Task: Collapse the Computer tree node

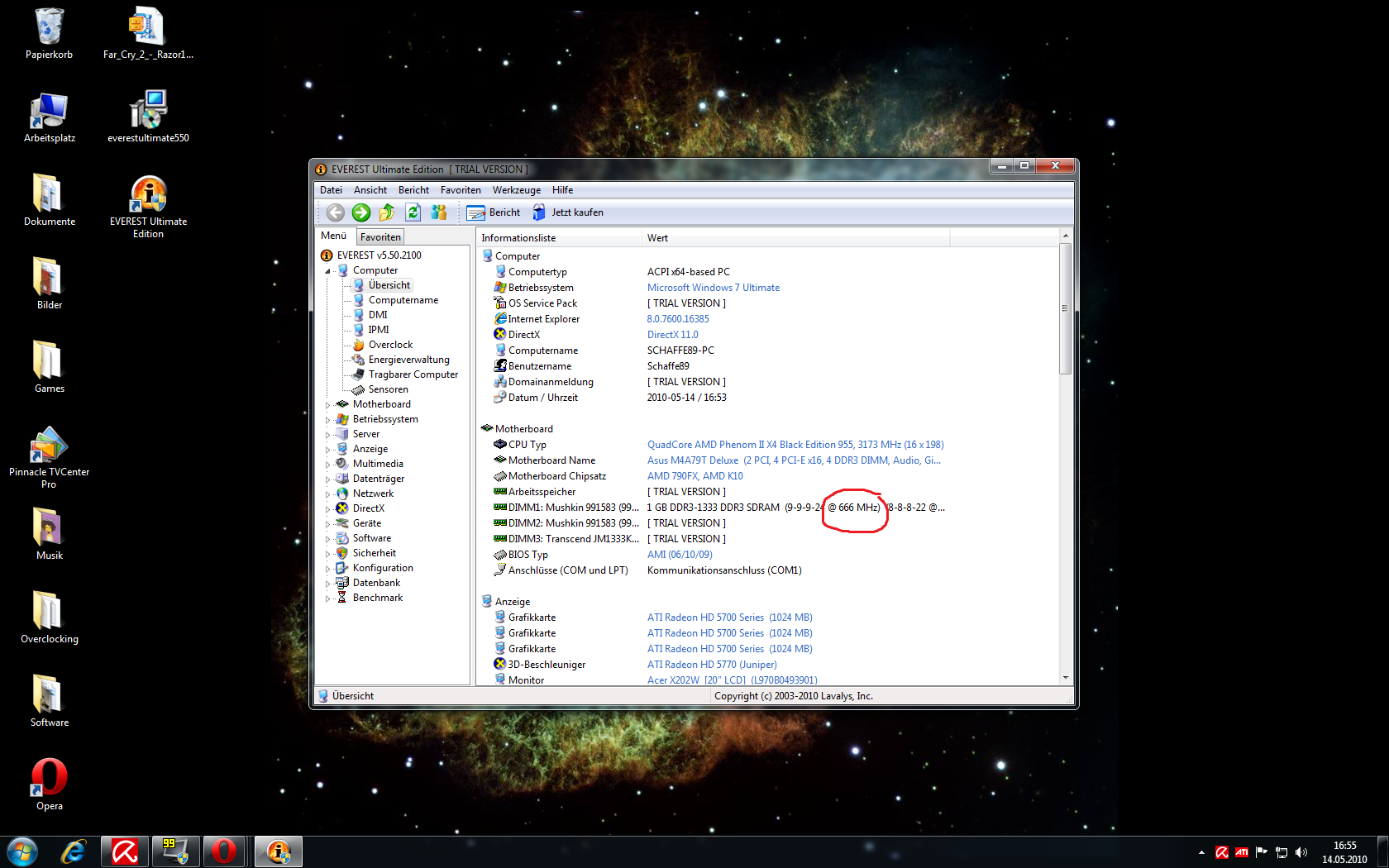Action: coord(327,271)
